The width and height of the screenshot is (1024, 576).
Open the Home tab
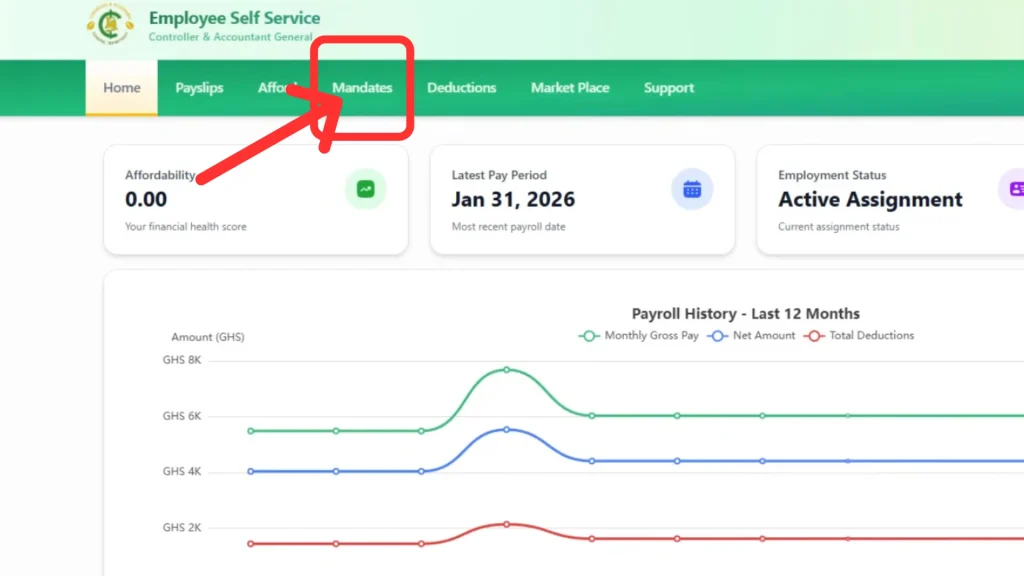121,88
